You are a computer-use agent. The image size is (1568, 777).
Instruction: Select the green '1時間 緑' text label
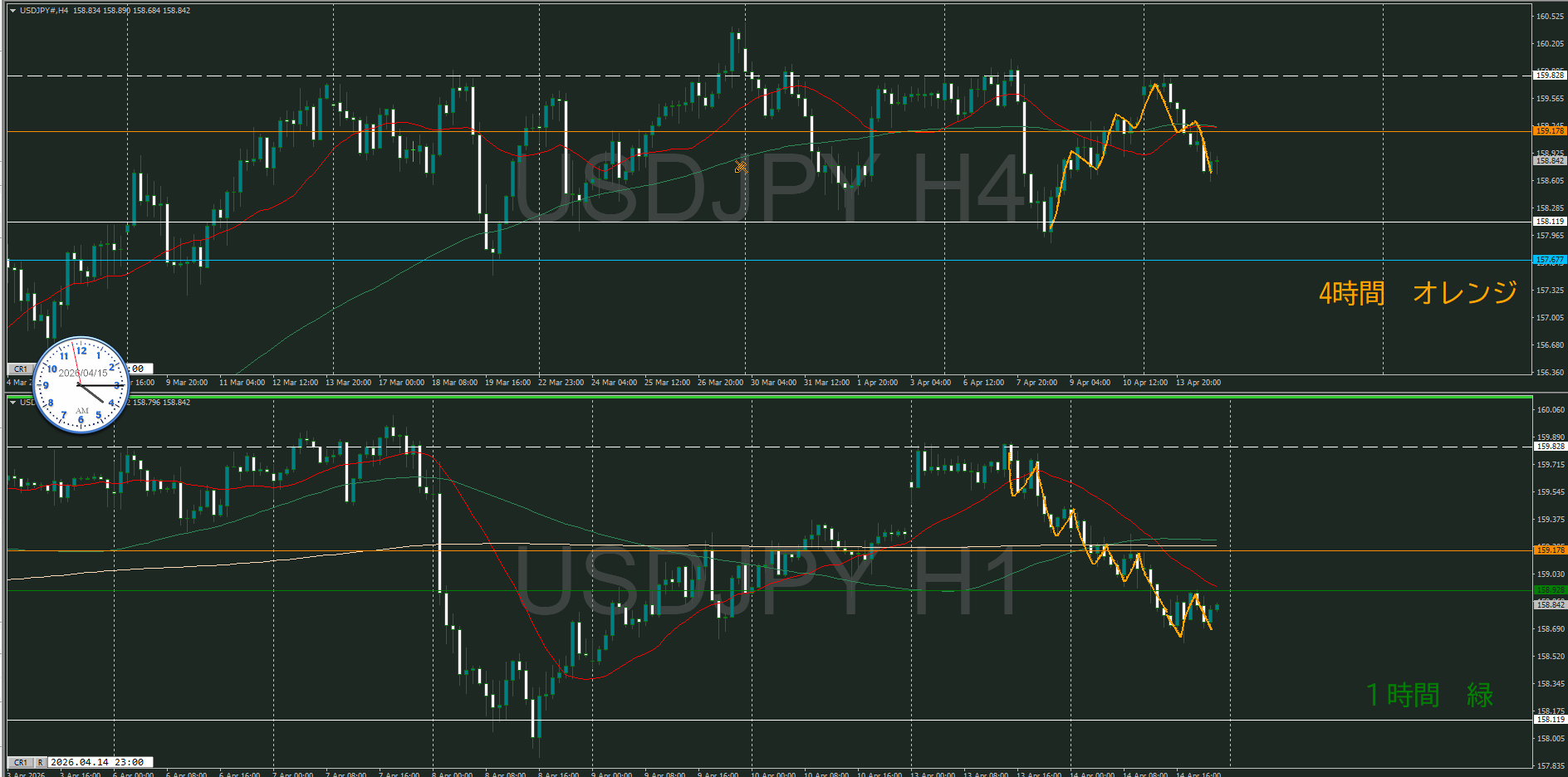coord(1429,695)
